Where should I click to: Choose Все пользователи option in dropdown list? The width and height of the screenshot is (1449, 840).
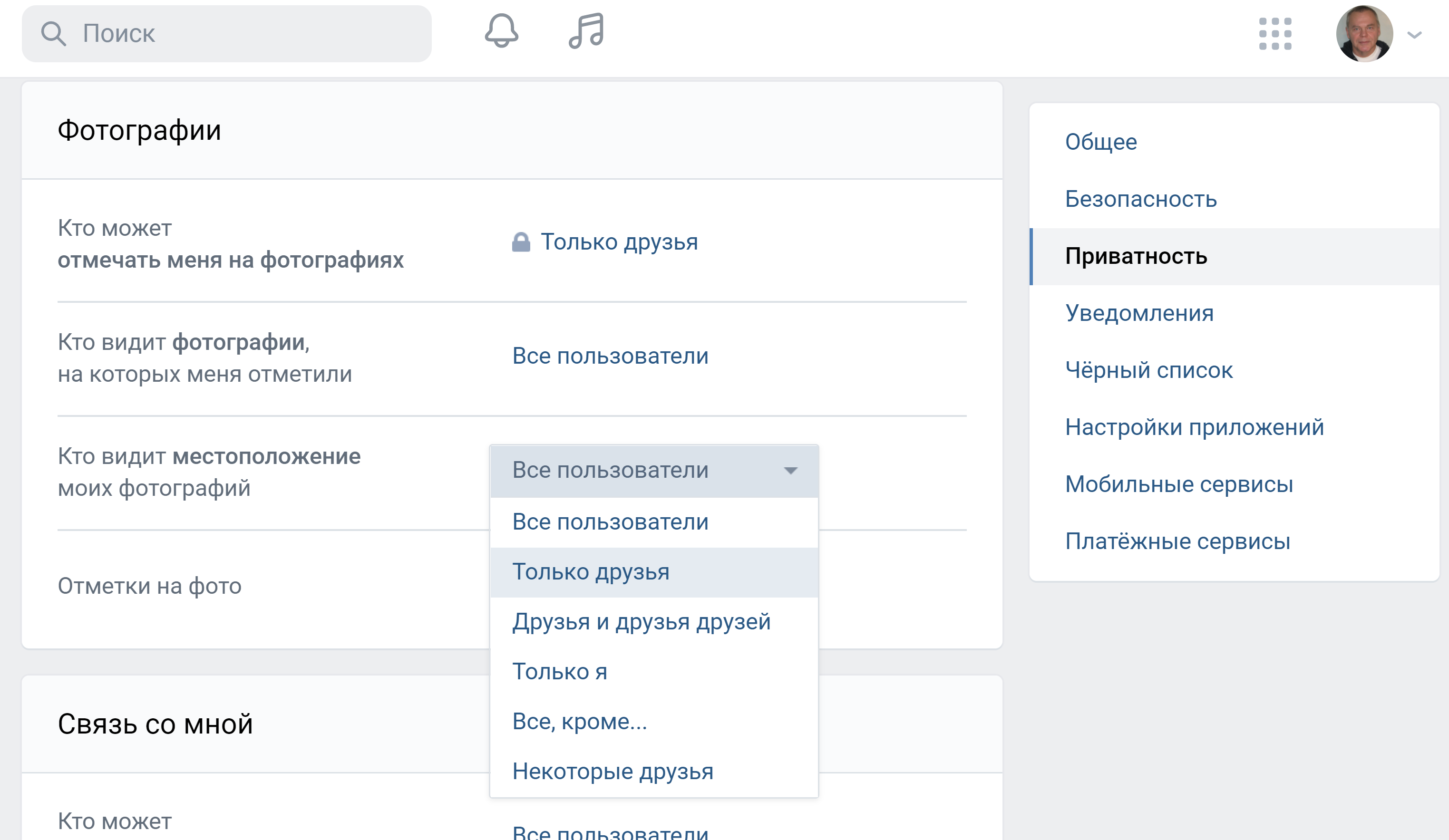[654, 522]
